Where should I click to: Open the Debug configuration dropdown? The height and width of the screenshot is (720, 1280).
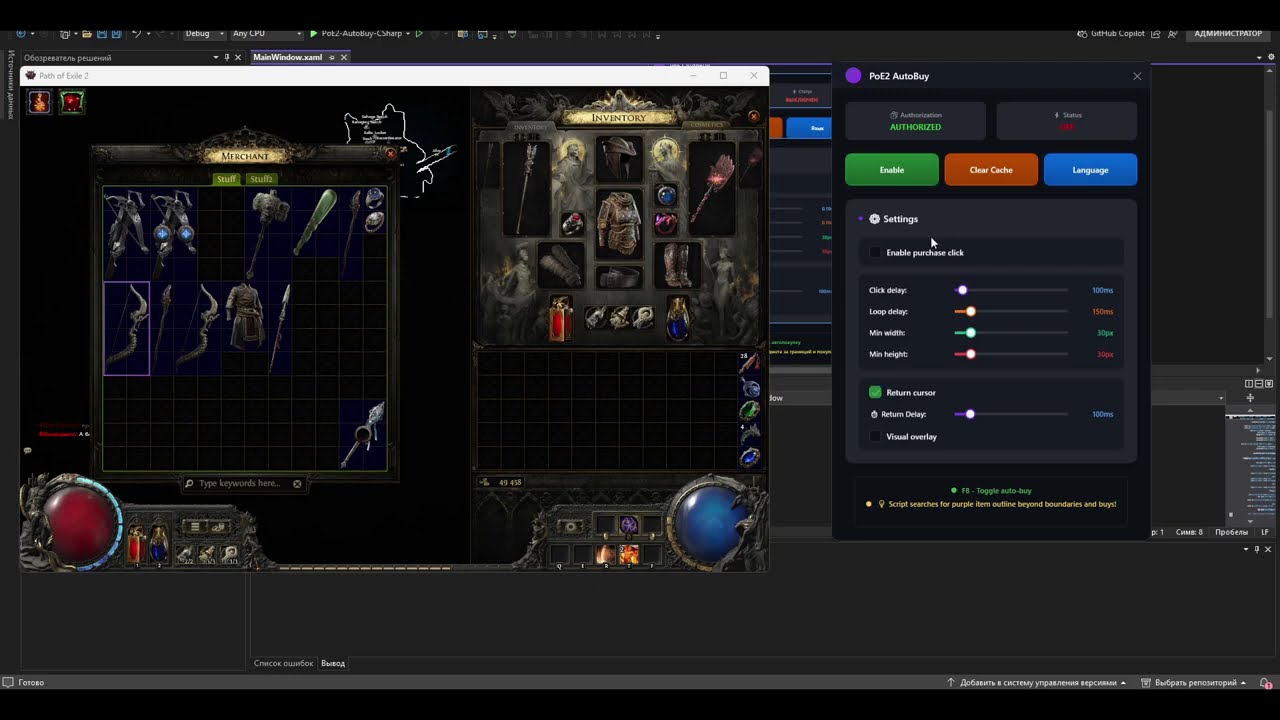(203, 33)
